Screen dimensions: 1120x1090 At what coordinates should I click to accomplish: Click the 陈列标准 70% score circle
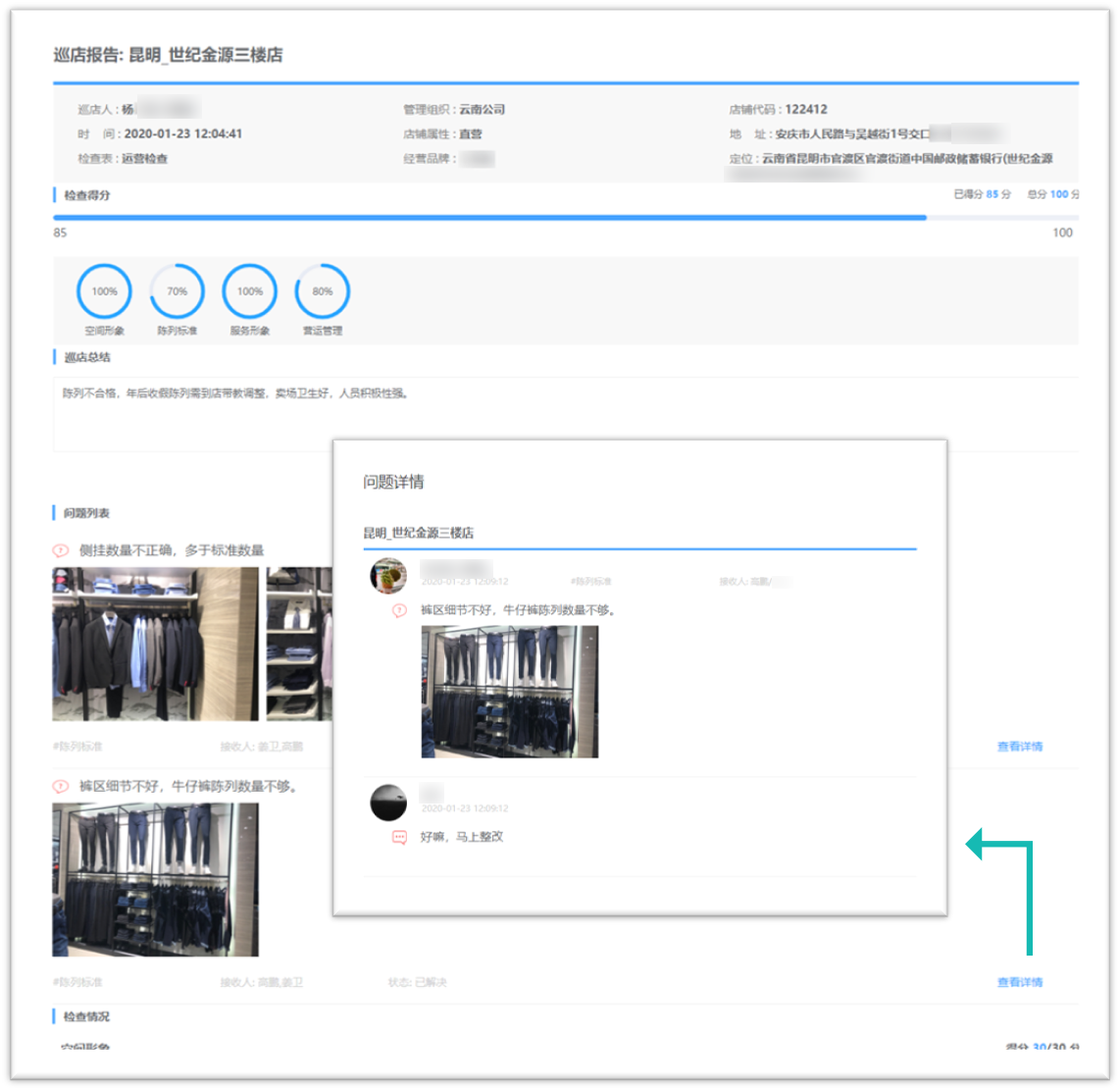(x=178, y=291)
